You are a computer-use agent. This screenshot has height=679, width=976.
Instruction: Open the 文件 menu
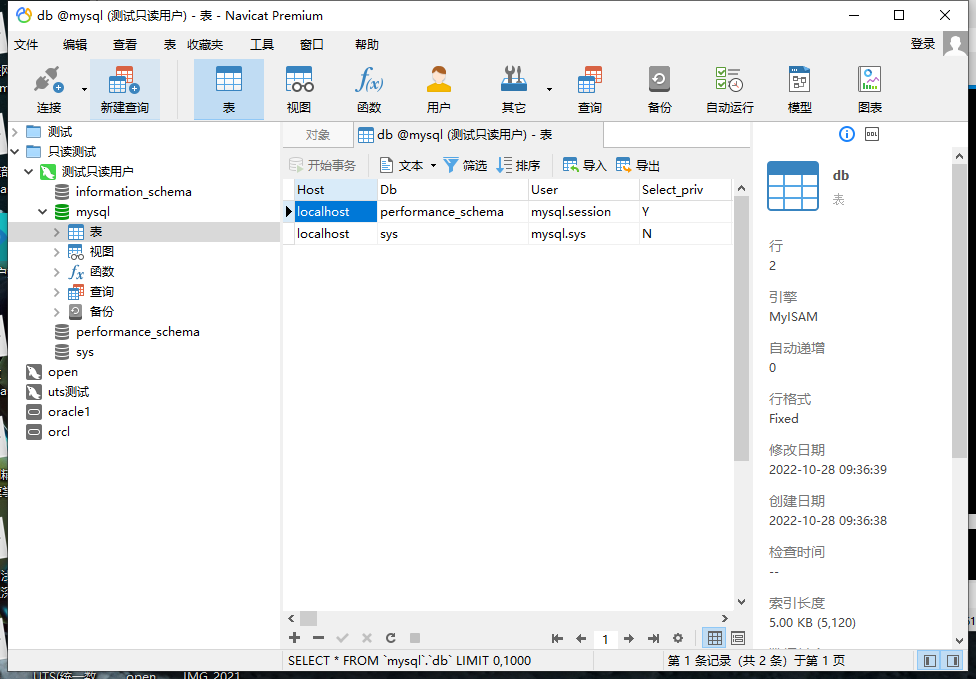coord(26,45)
